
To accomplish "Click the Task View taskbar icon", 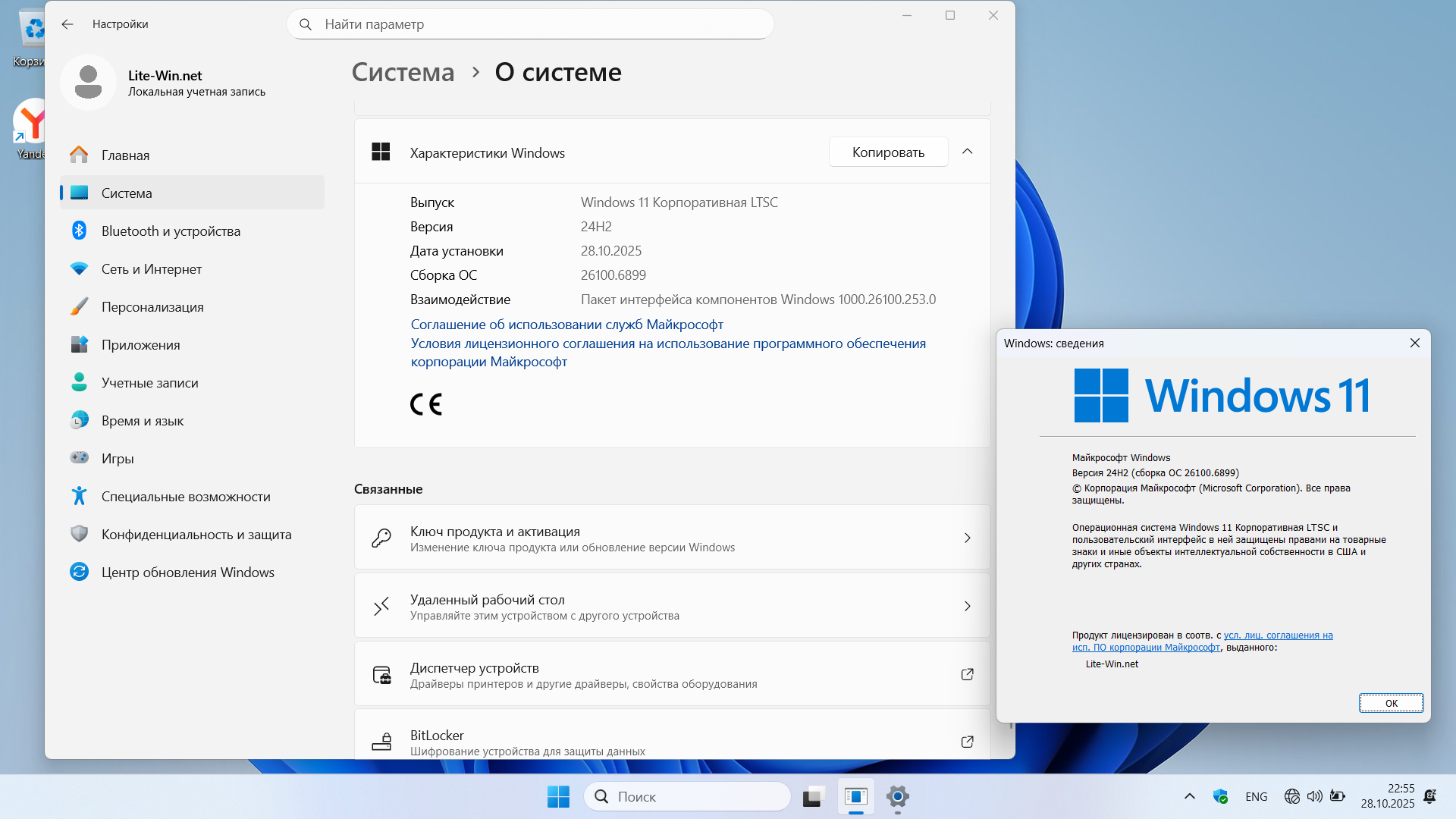I will pos(813,797).
